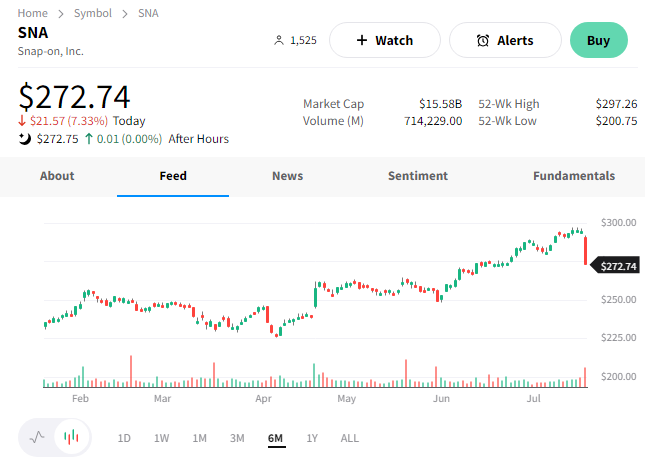Click the after-hours moon icon
Screen dimensions: 645x461
click(25, 139)
